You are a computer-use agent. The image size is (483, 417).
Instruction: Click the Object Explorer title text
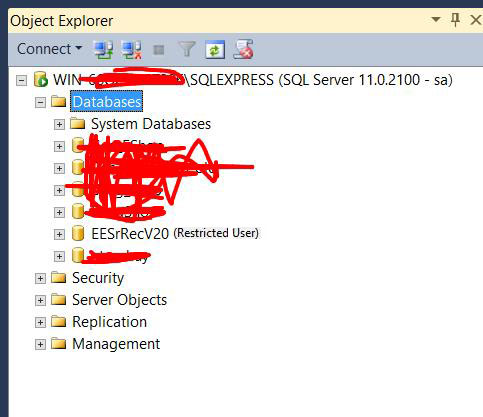point(62,21)
